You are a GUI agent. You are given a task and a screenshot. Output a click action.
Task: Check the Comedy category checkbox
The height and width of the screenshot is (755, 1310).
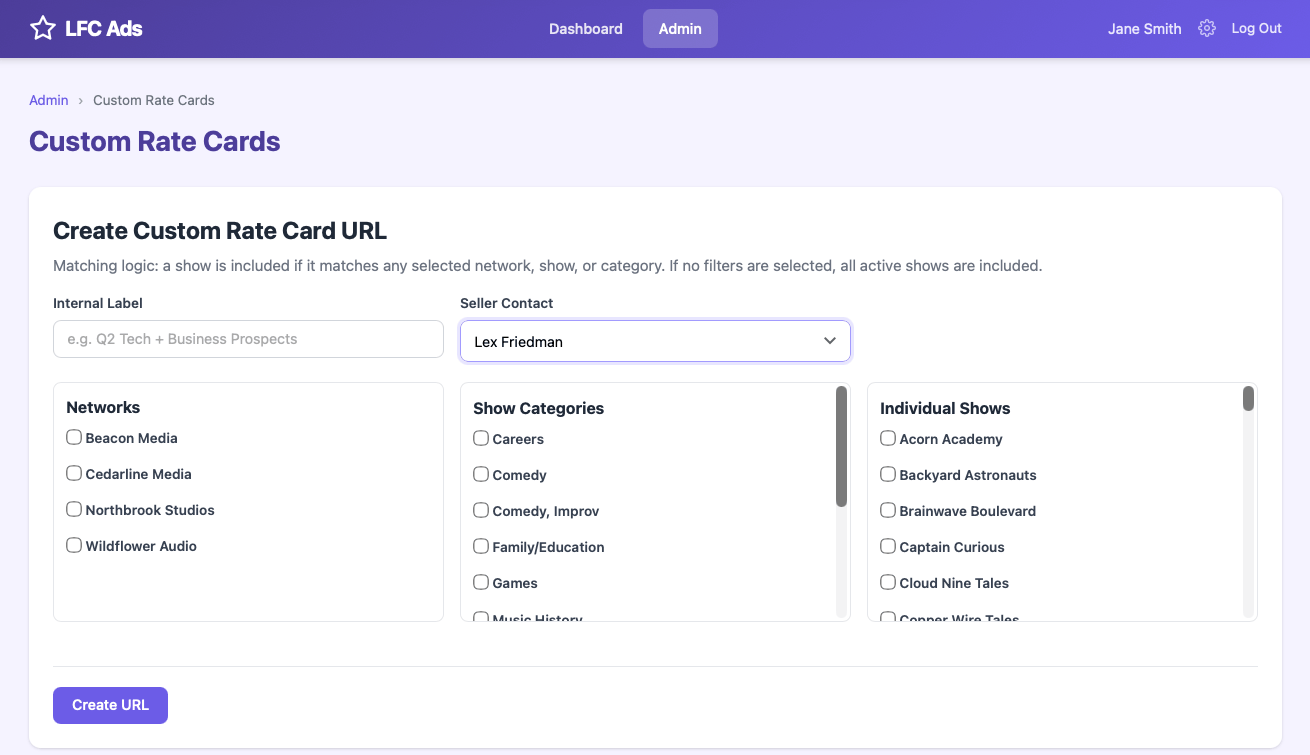(480, 474)
